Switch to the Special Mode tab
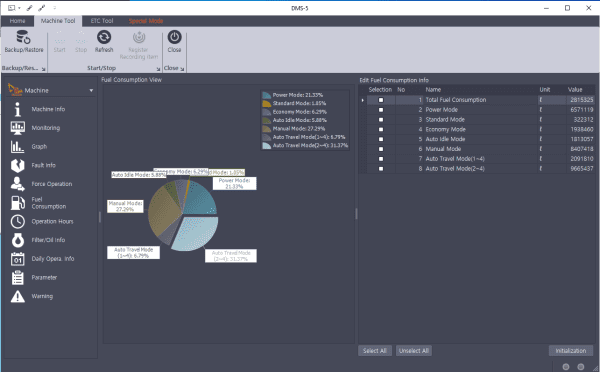600x372 pixels. (146, 21)
